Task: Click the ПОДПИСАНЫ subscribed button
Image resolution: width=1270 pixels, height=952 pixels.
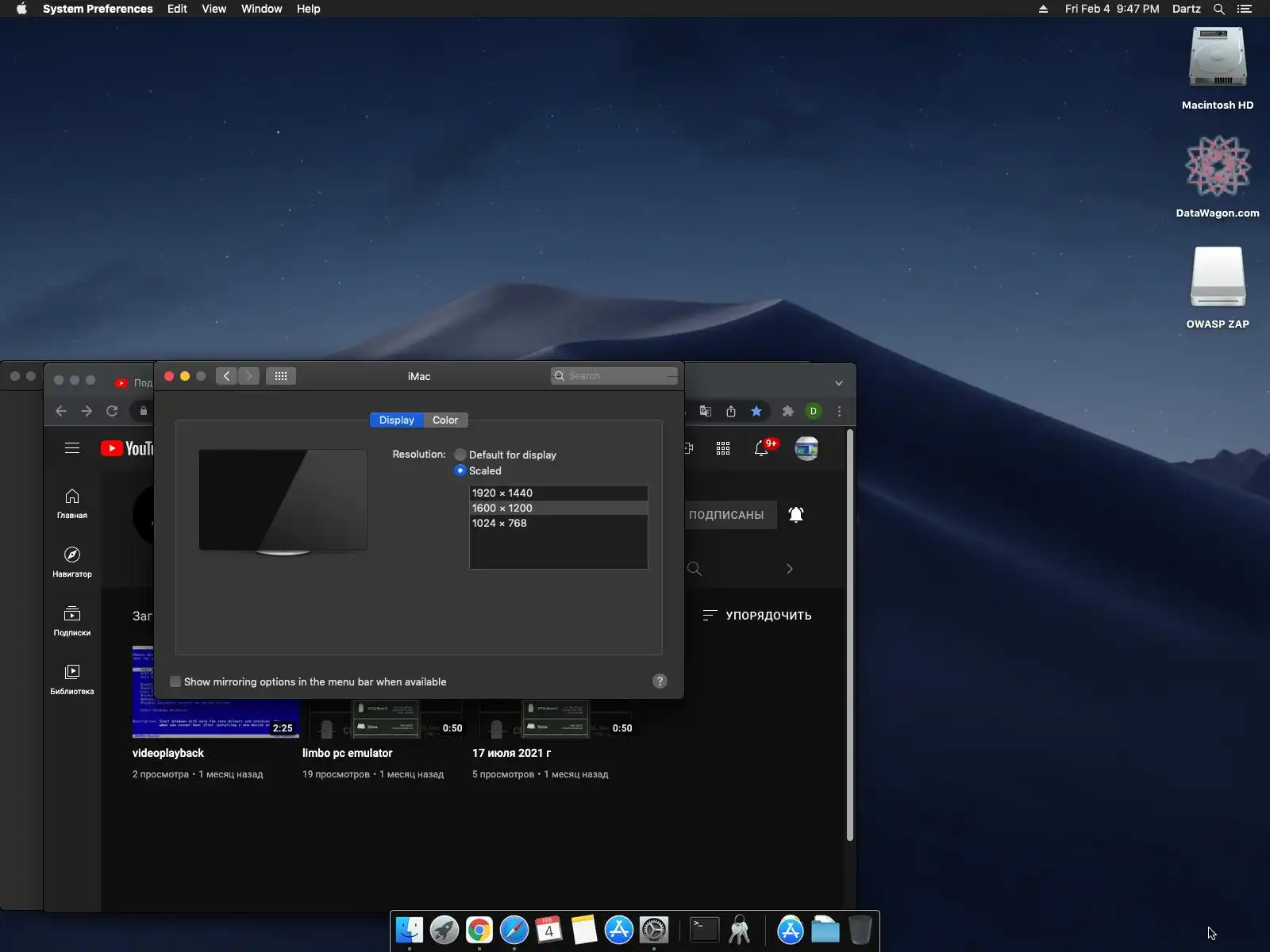Action: coord(726,515)
